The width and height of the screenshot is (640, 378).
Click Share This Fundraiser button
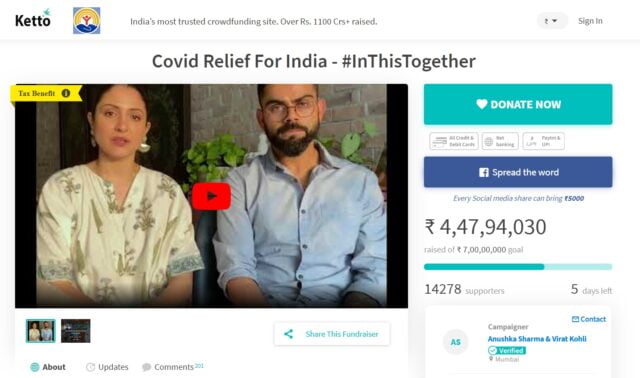pos(332,334)
